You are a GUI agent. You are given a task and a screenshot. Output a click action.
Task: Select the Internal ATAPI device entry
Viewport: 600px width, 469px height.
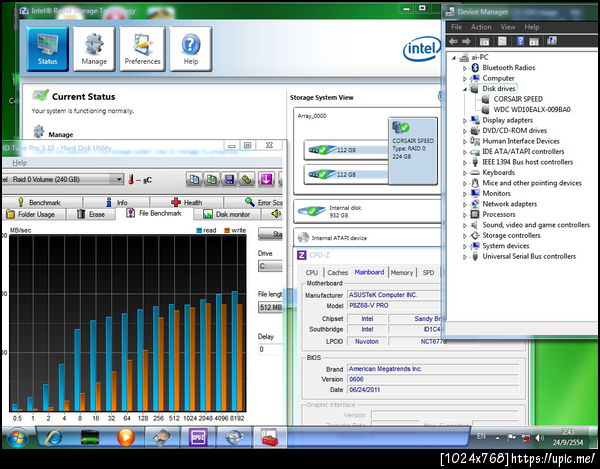pos(367,238)
